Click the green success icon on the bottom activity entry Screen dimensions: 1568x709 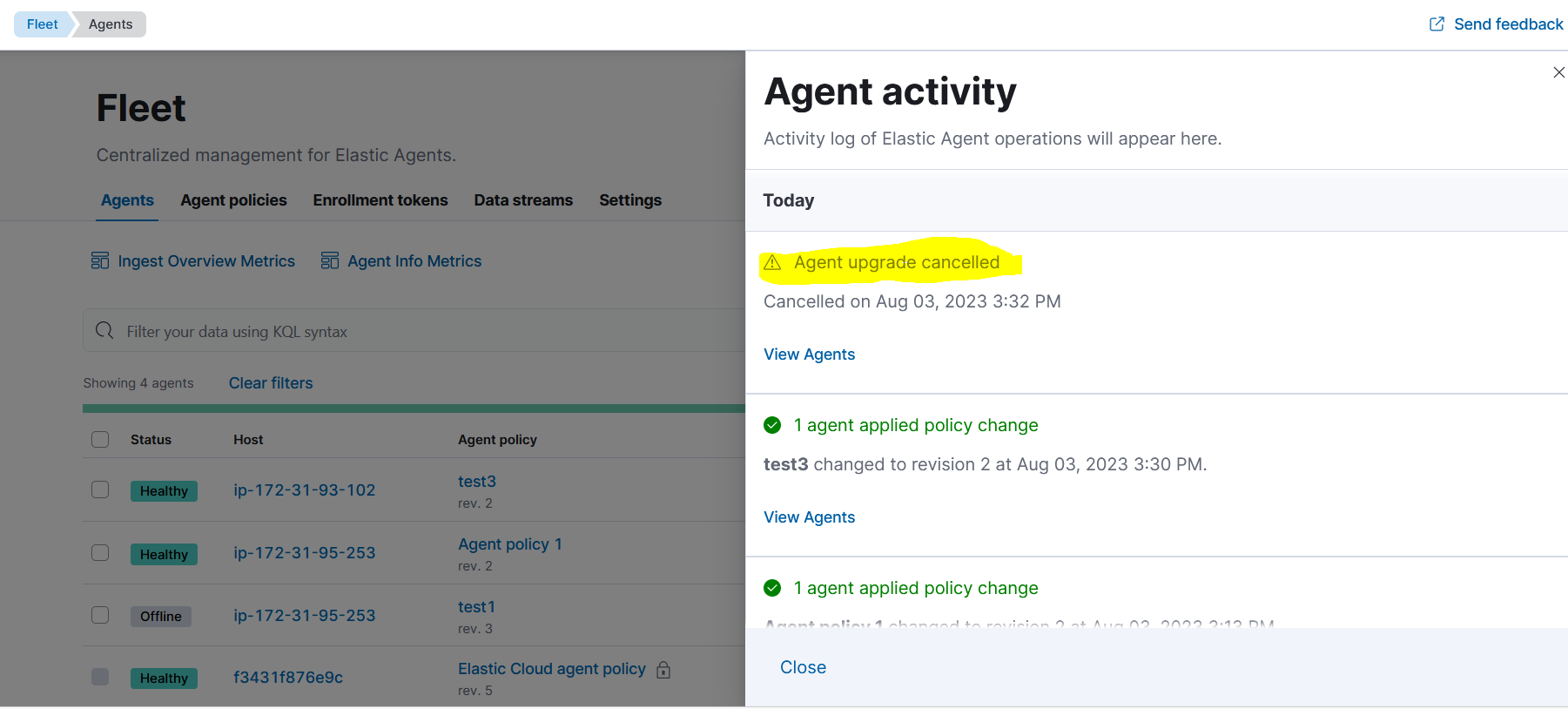[772, 588]
